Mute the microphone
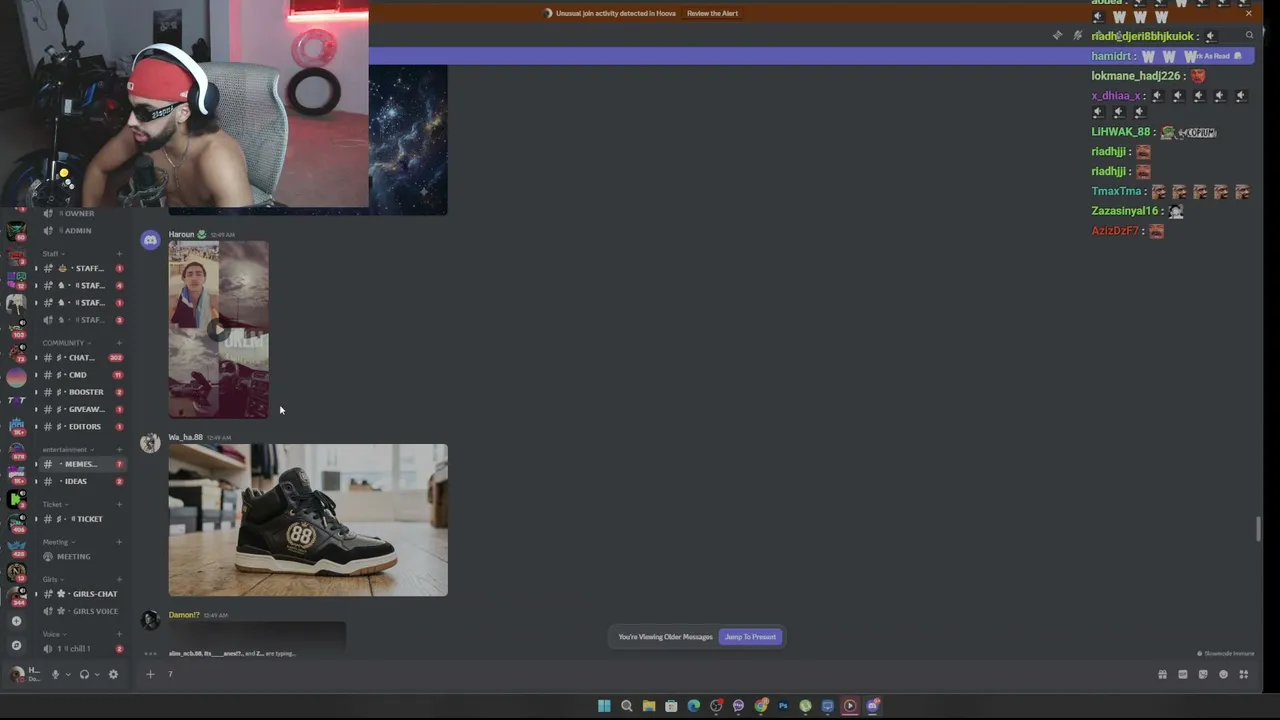 click(55, 674)
